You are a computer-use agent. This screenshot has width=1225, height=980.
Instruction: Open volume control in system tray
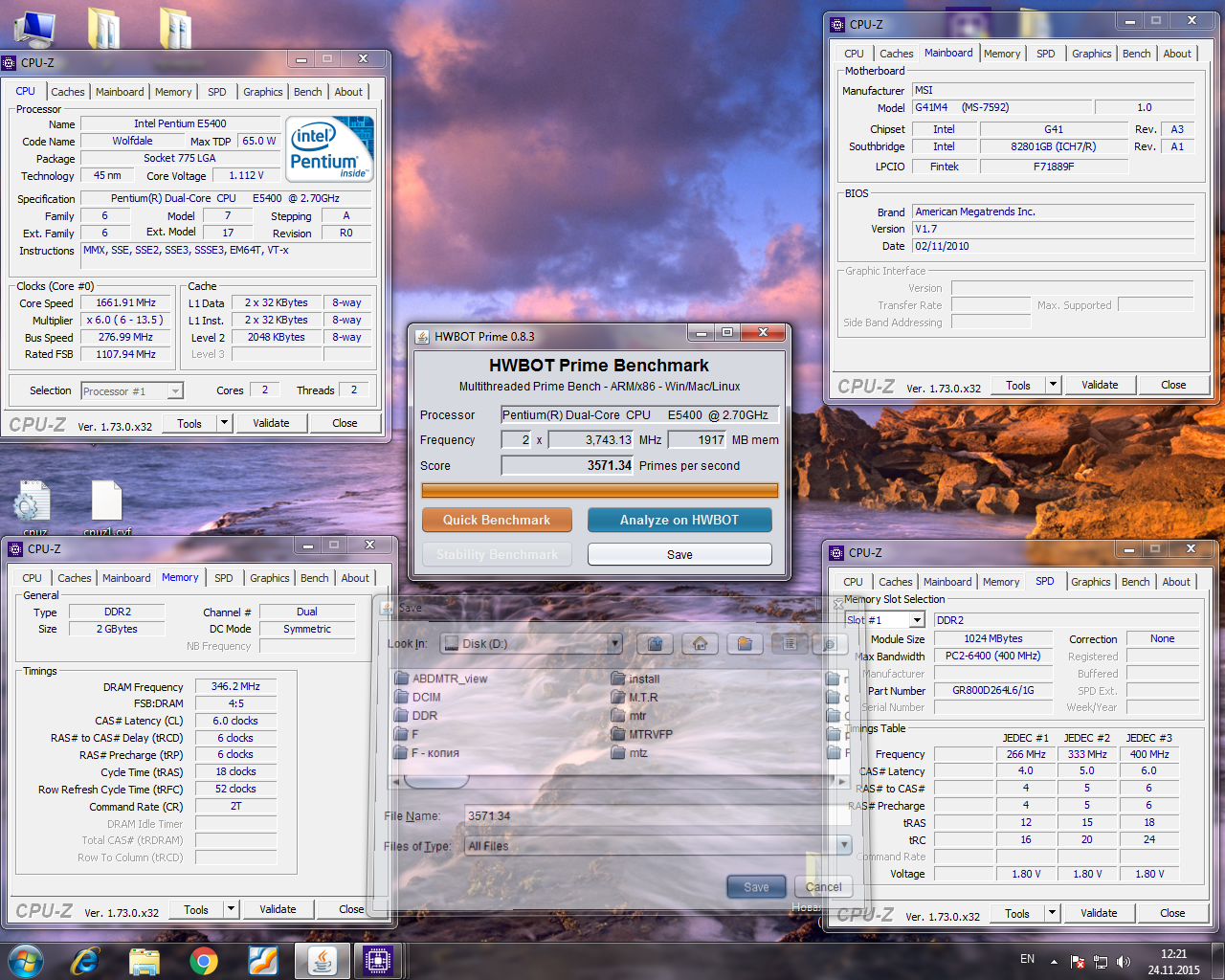1123,961
